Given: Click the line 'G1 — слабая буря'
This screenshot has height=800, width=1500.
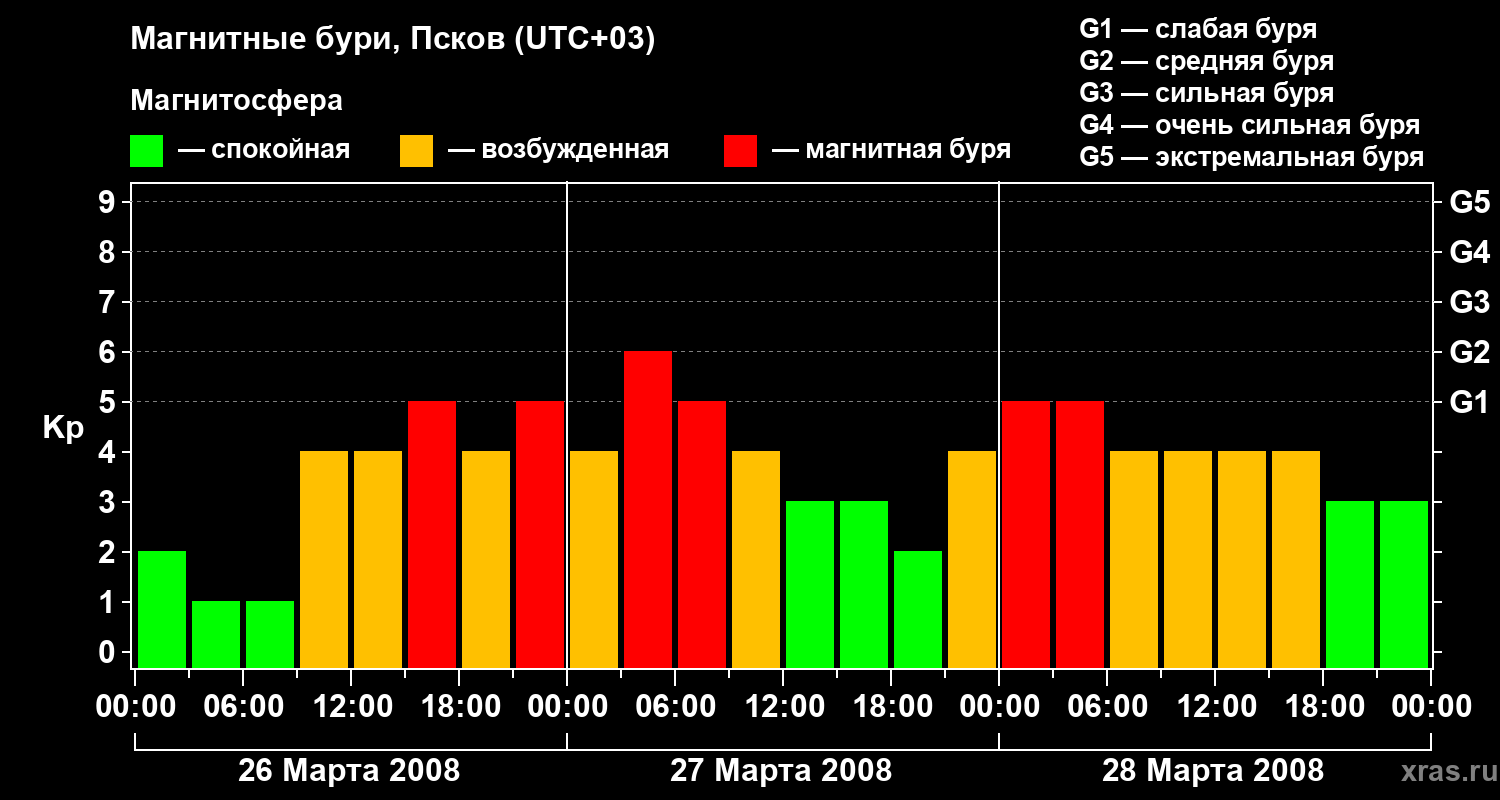Looking at the screenshot, I should click(x=1198, y=29).
